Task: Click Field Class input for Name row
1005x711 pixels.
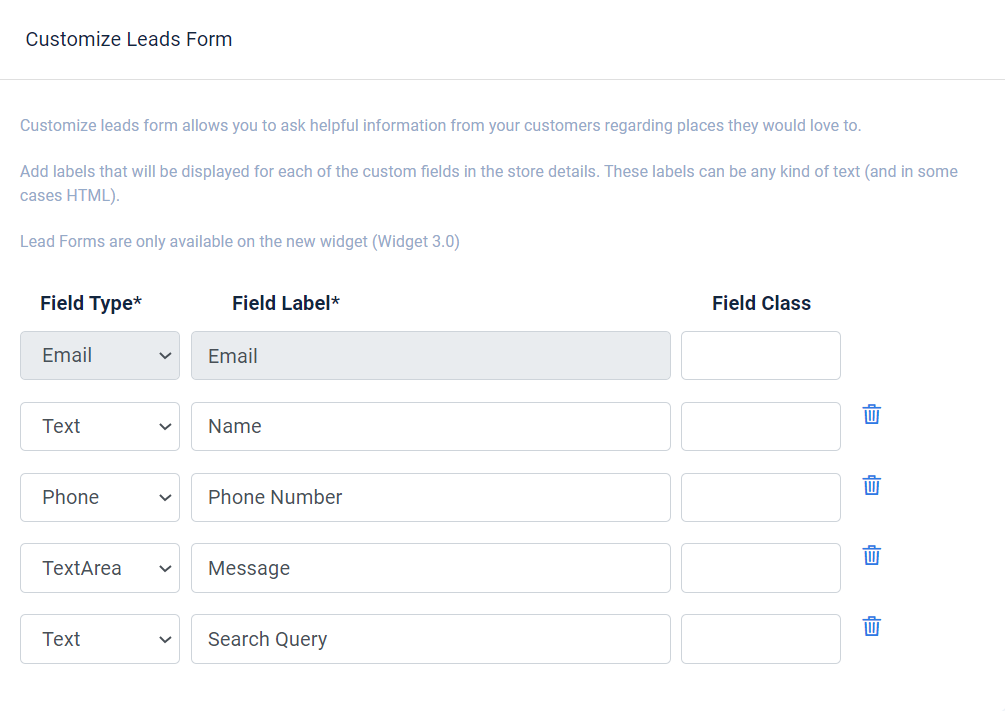Action: click(760, 427)
